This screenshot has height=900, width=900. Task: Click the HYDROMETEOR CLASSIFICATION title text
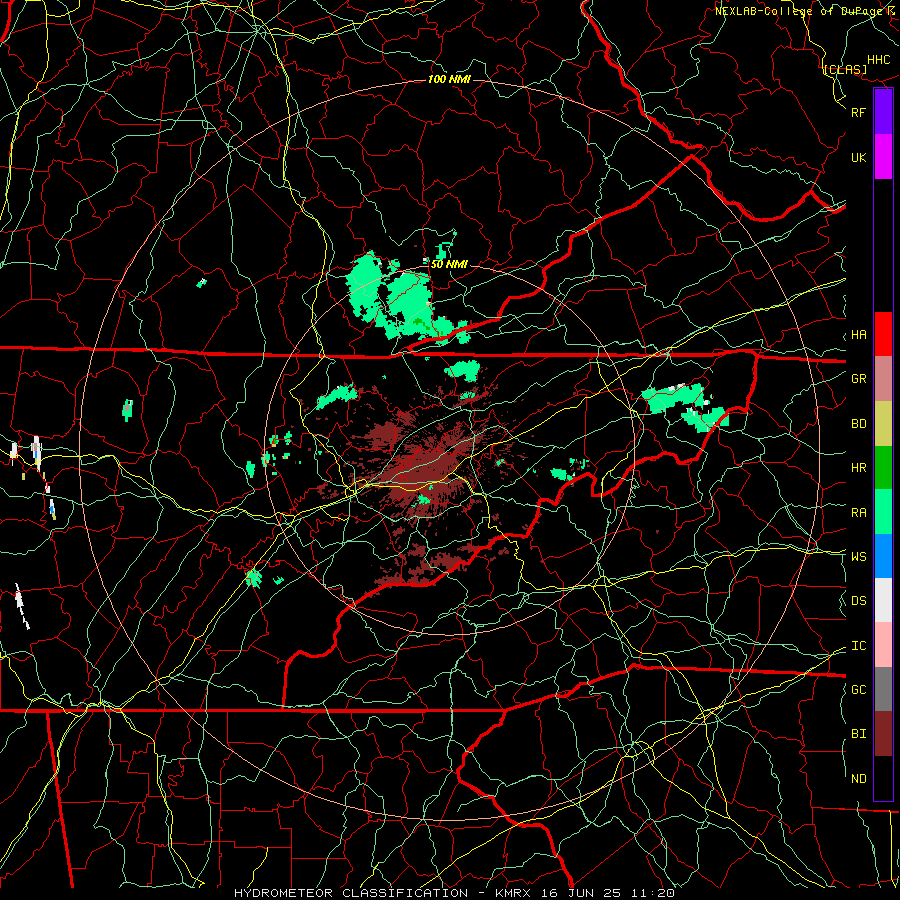(350, 893)
